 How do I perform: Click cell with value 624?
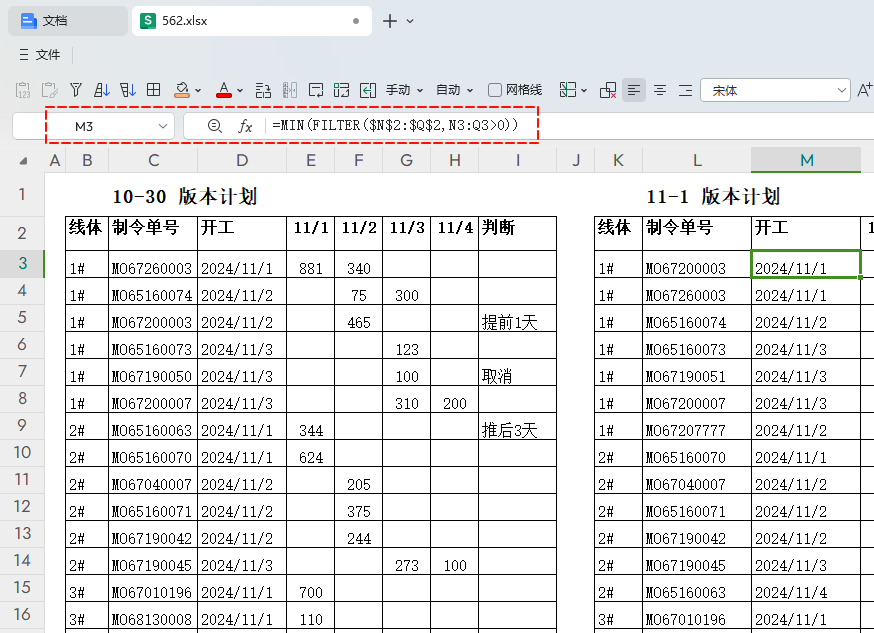pos(310,453)
